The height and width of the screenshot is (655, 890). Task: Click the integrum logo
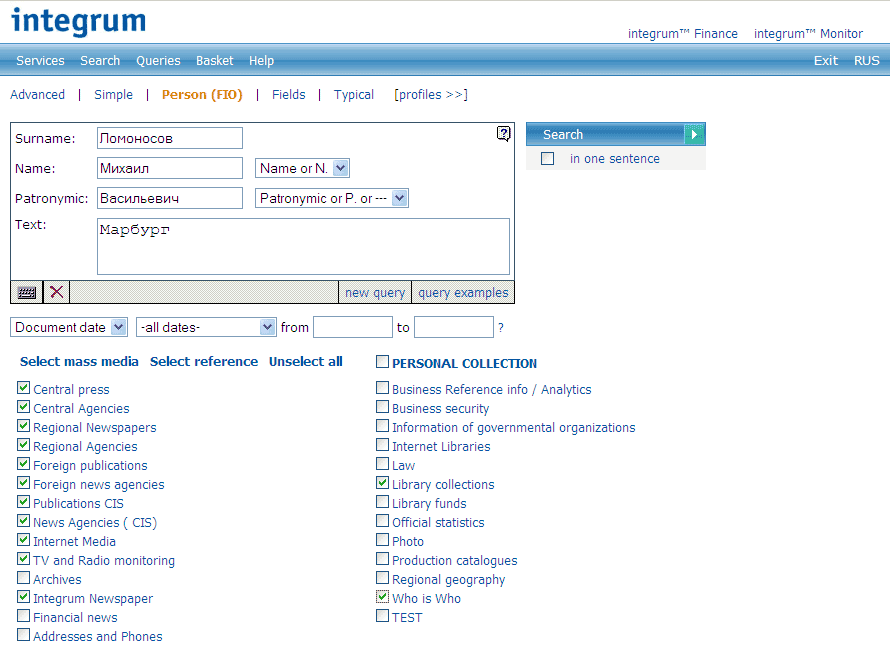[x=78, y=21]
